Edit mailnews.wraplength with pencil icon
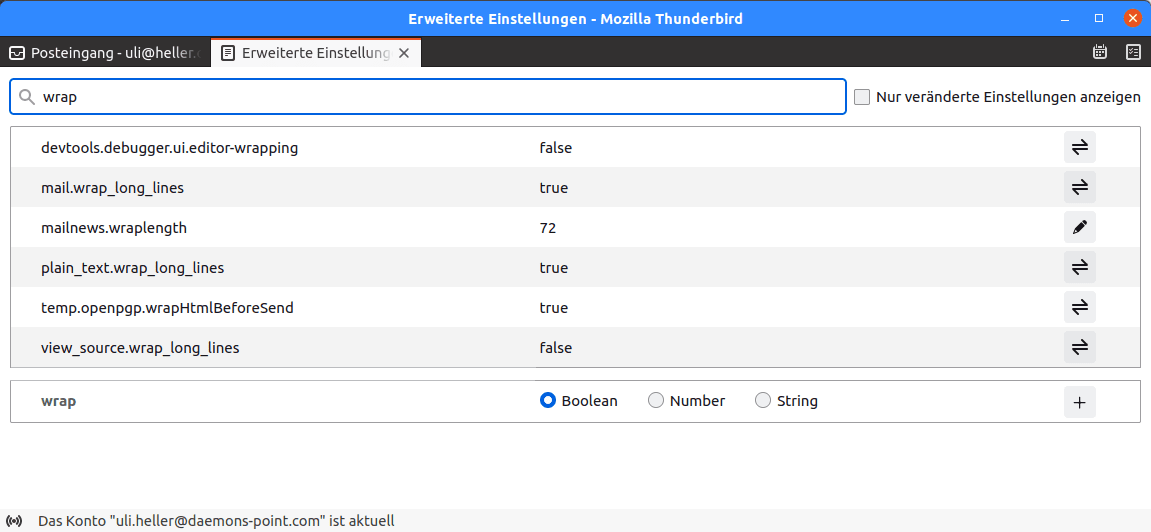 tap(1079, 228)
